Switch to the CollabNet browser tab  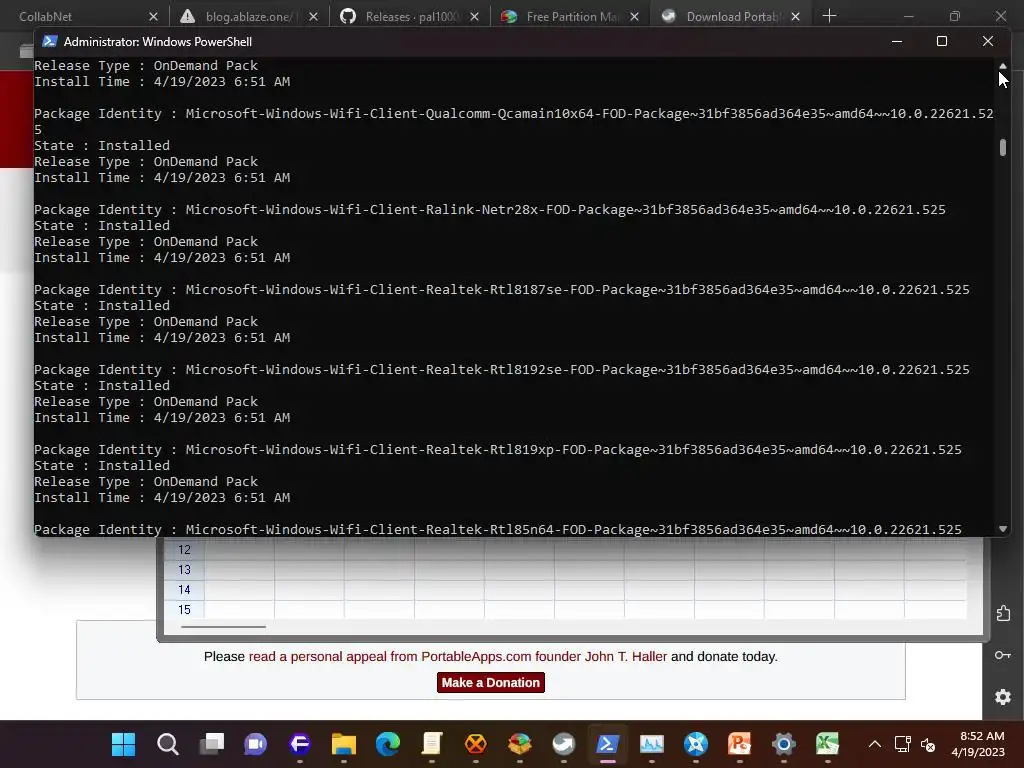[46, 16]
